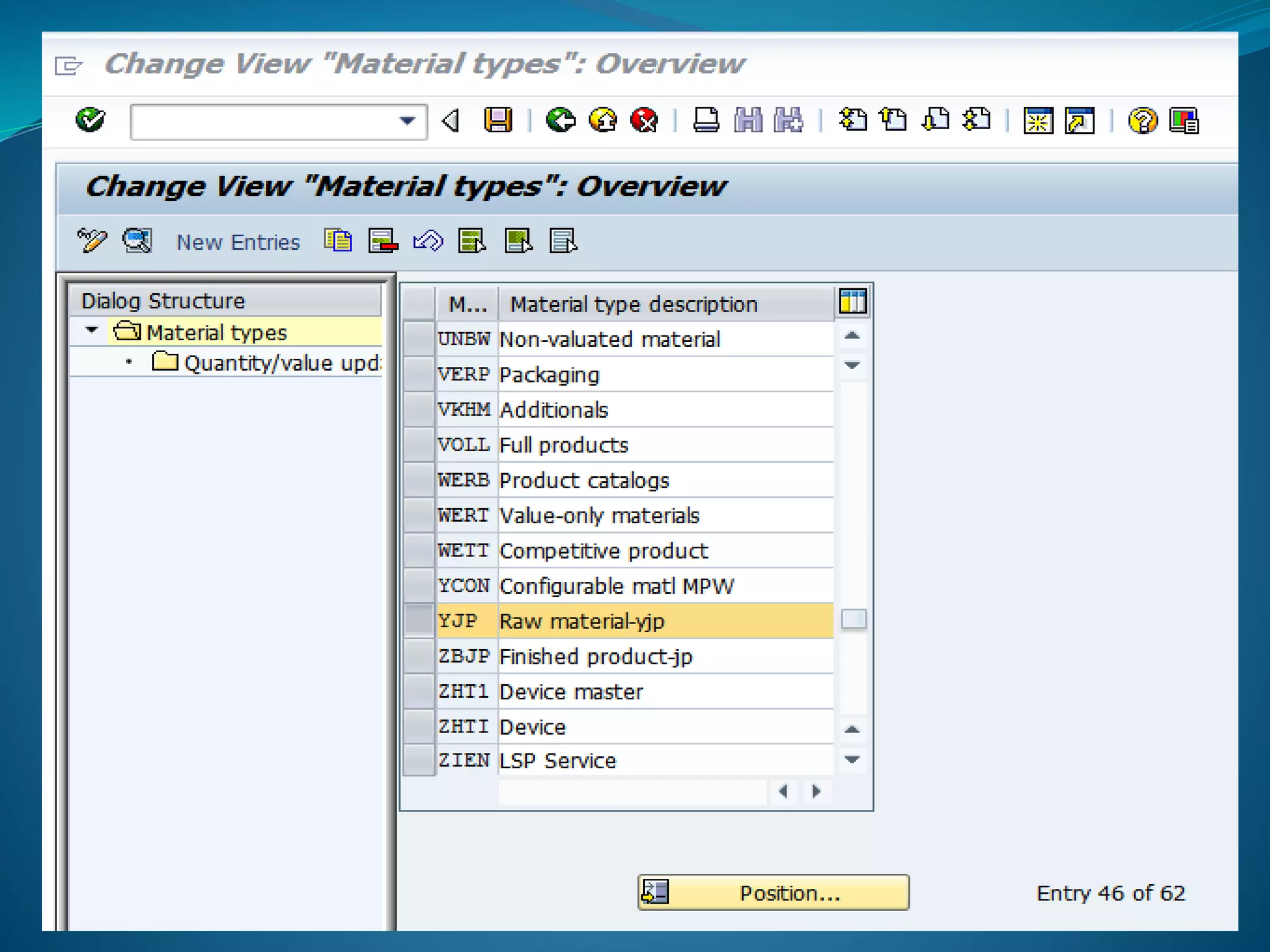Click the New Entries button
The width and height of the screenshot is (1270, 952).
pyautogui.click(x=238, y=242)
